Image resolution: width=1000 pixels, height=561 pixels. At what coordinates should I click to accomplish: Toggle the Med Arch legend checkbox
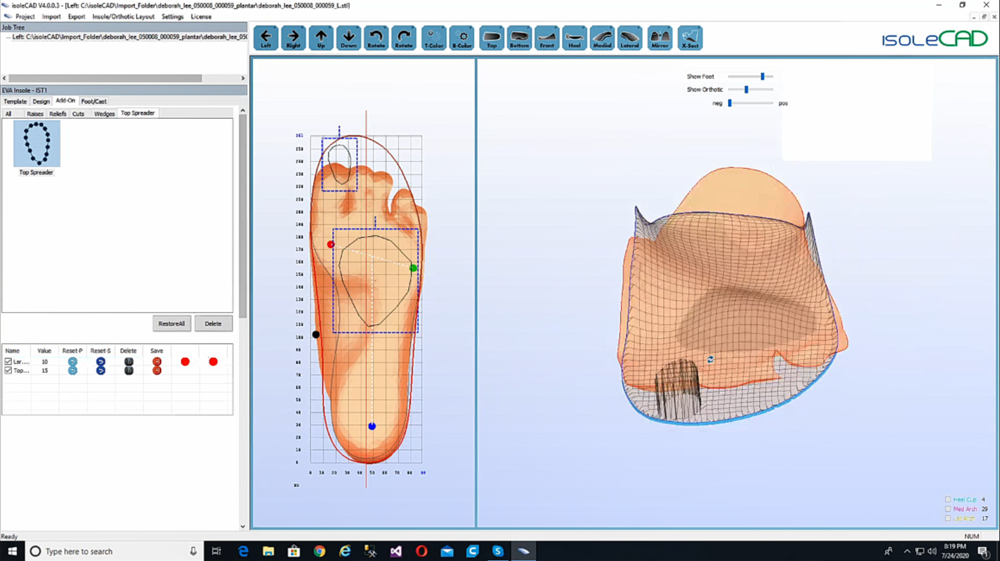948,509
